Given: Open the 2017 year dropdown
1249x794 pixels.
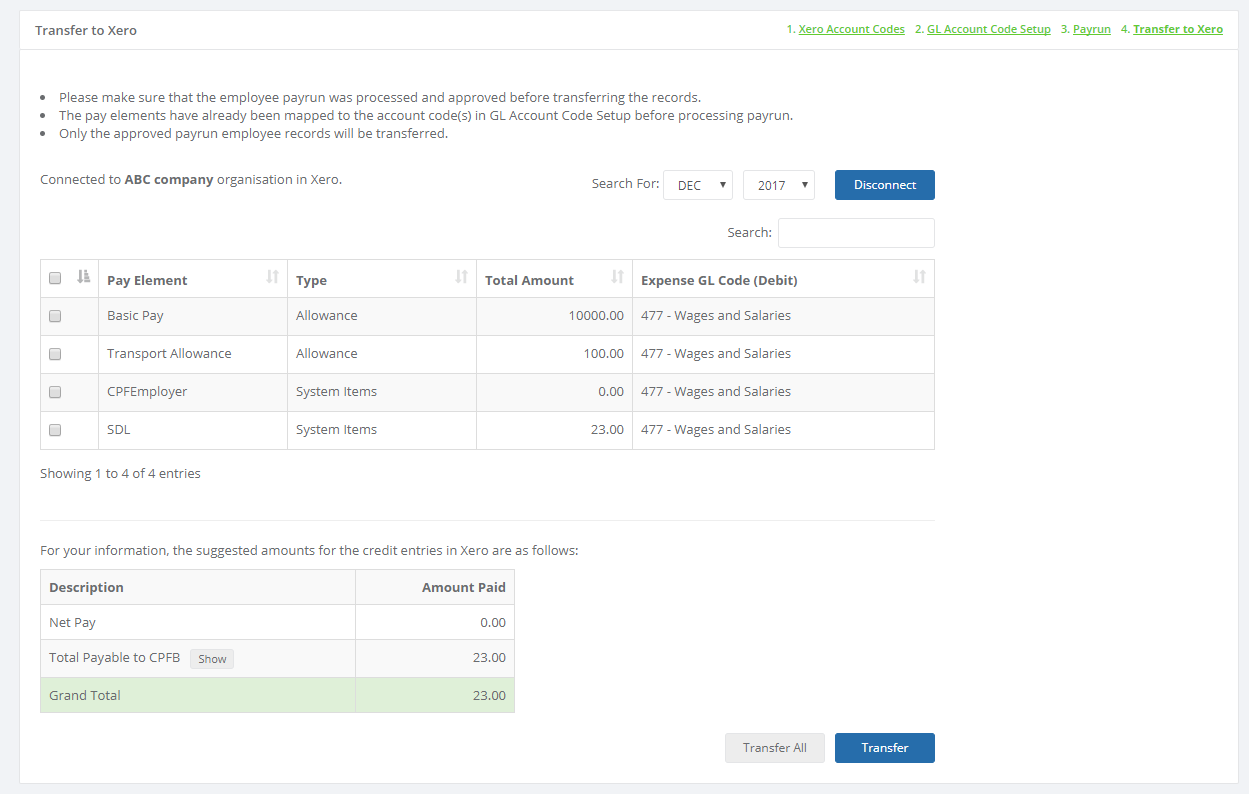Looking at the screenshot, I should click(x=779, y=185).
